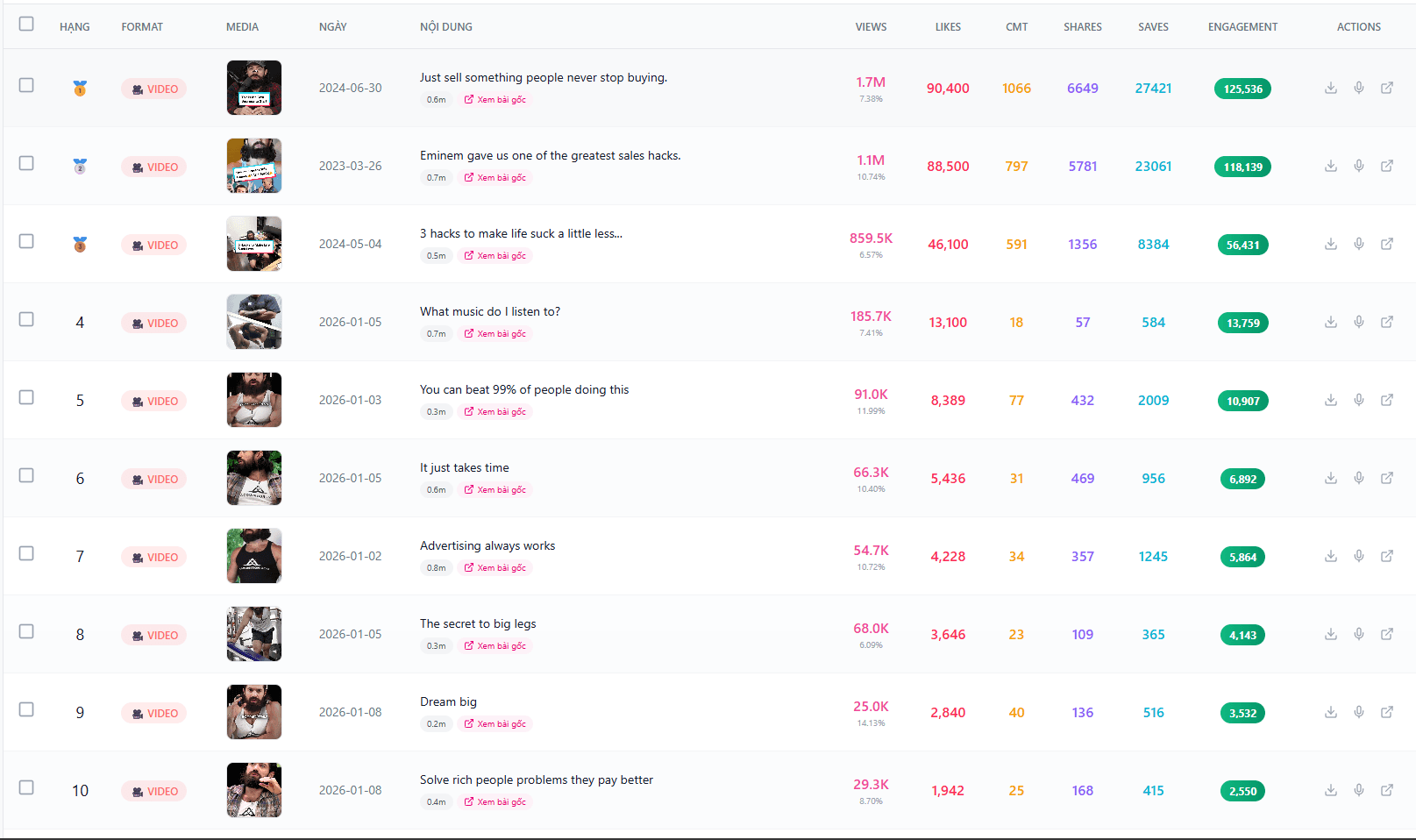This screenshot has width=1416, height=840.
Task: Click the bronze medal icon on the "3 hacks" row
Action: pos(80,244)
